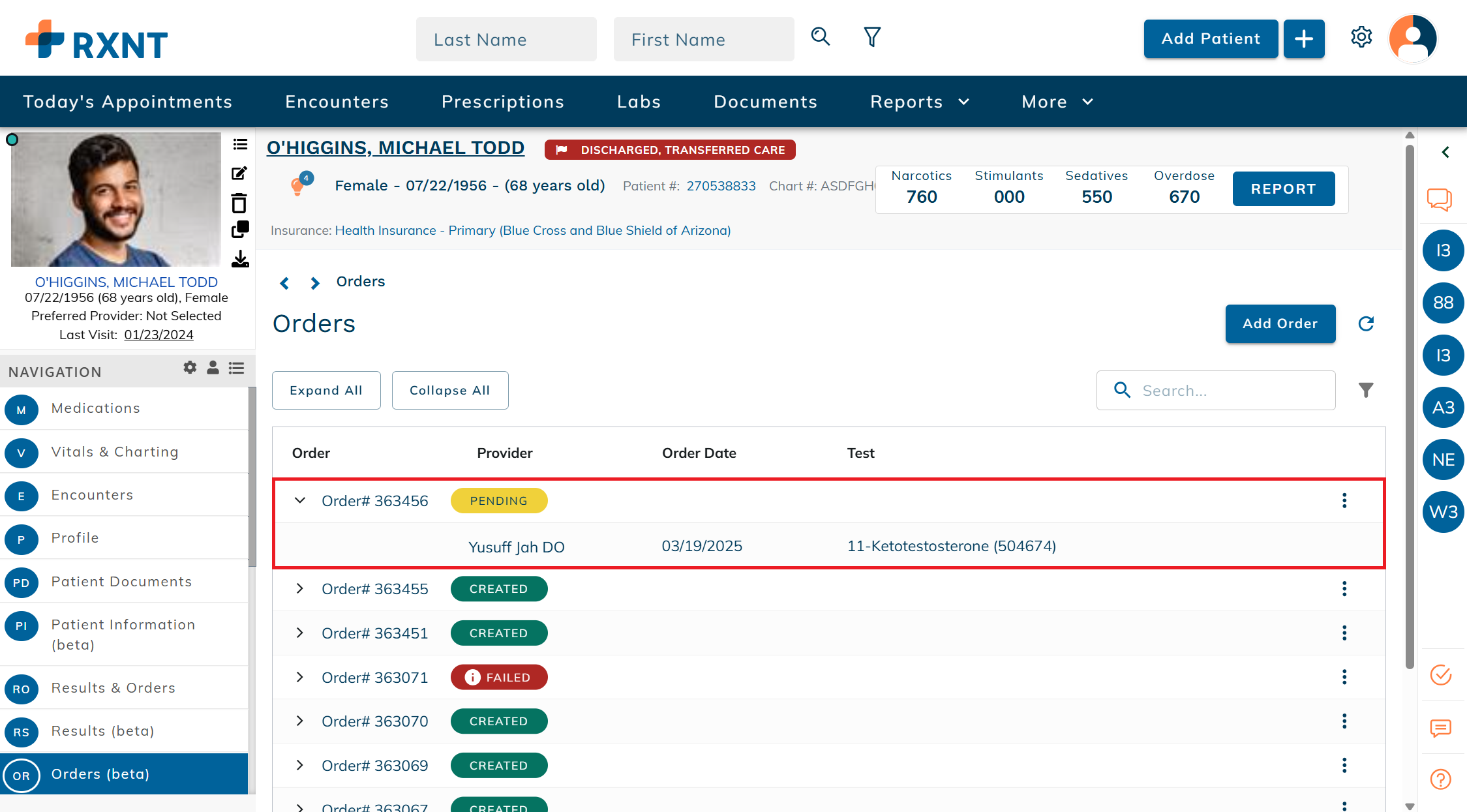This screenshot has width=1467, height=812.
Task: Go to Encounters in top menu
Action: 337,102
